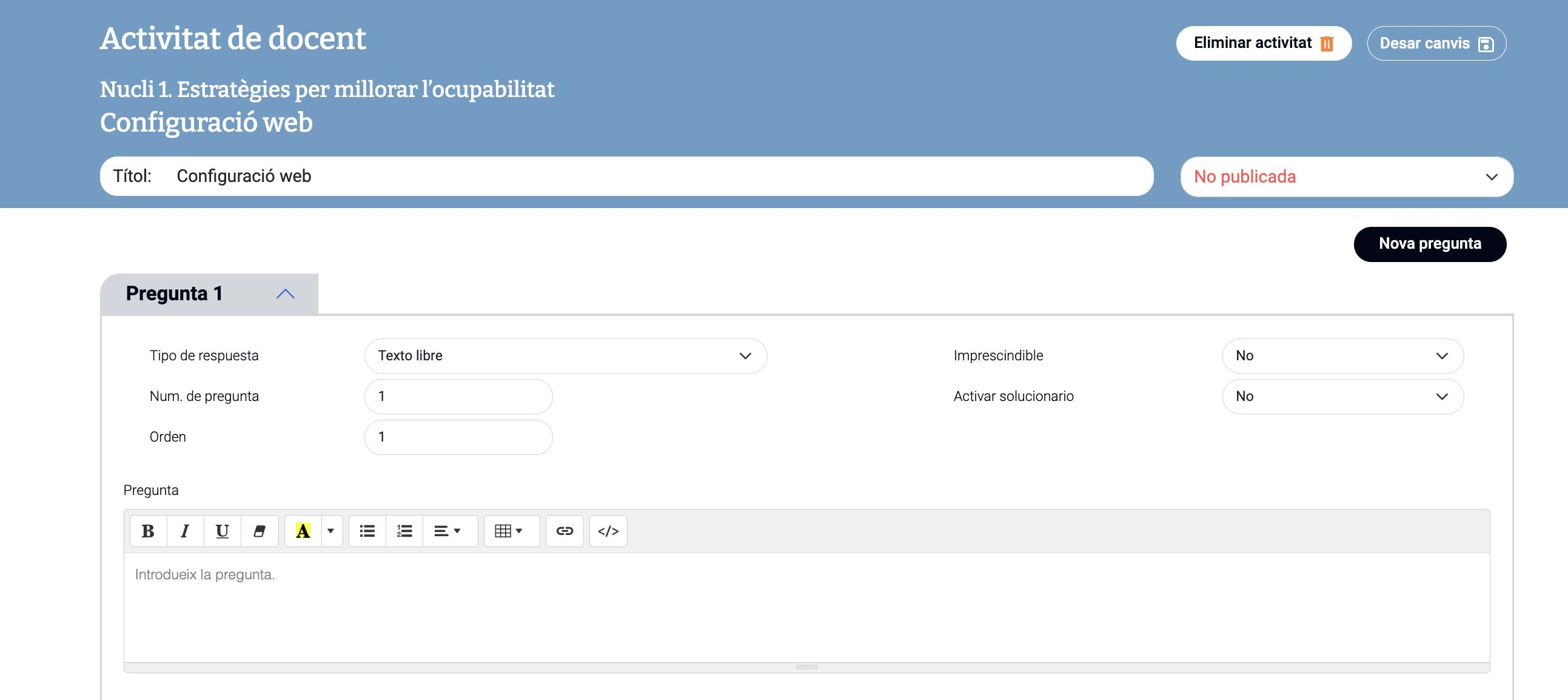This screenshot has height=700, width=1568.
Task: Switch to code view with the </> icon
Action: (608, 531)
